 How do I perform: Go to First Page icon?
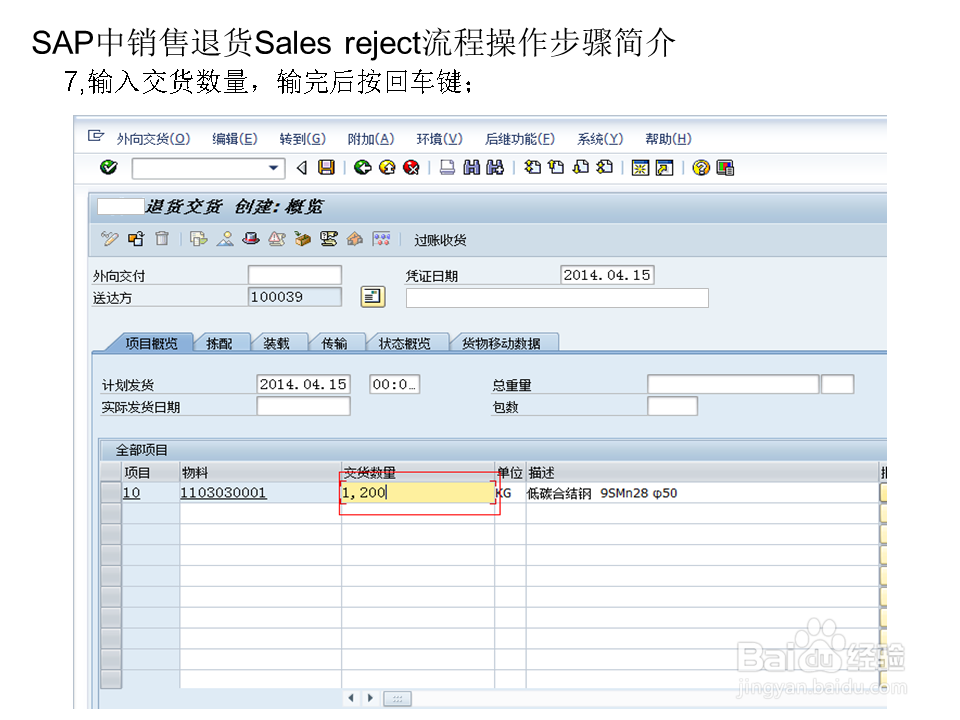click(x=533, y=167)
